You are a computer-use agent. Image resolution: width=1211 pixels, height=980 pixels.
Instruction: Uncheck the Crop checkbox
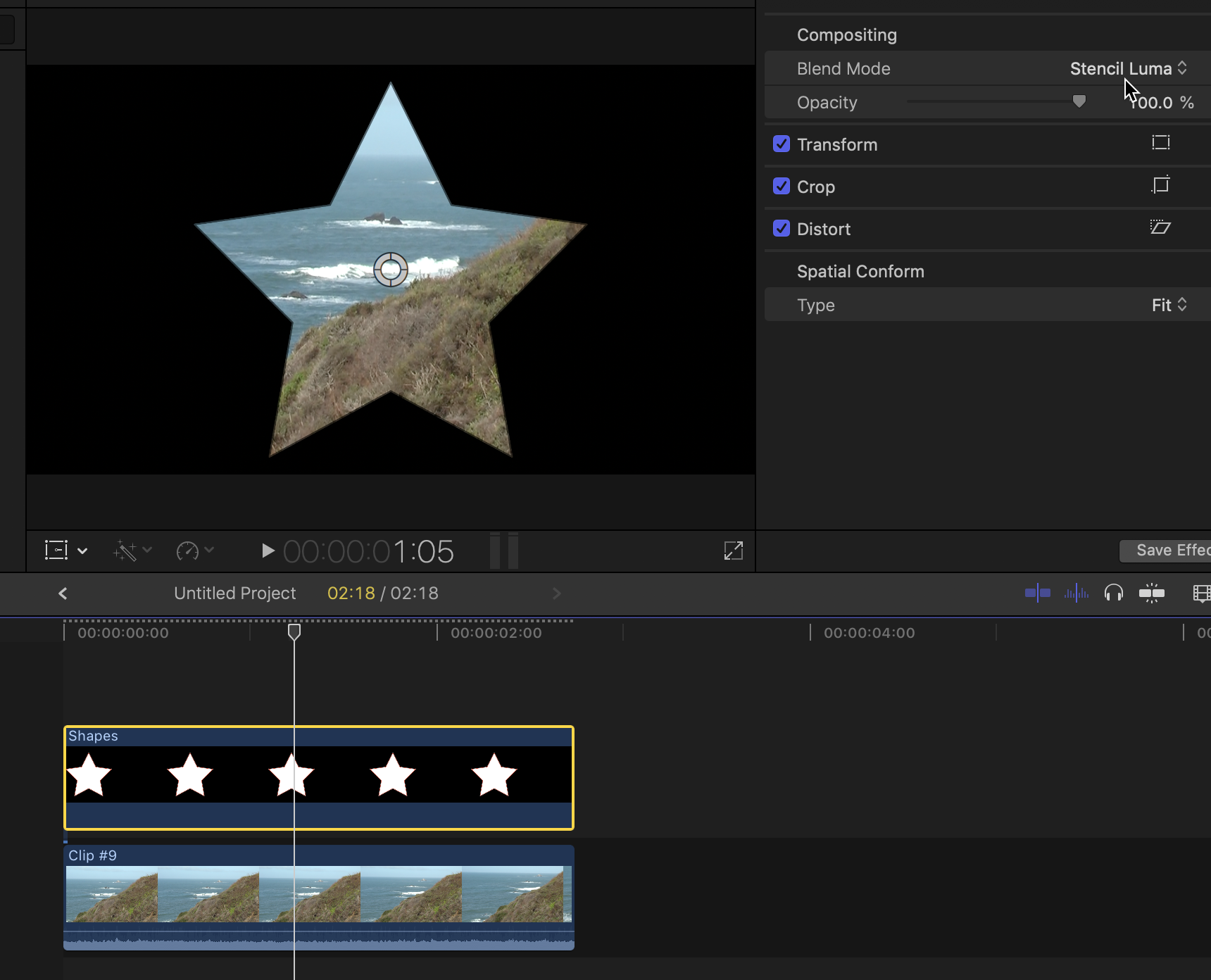(x=781, y=187)
